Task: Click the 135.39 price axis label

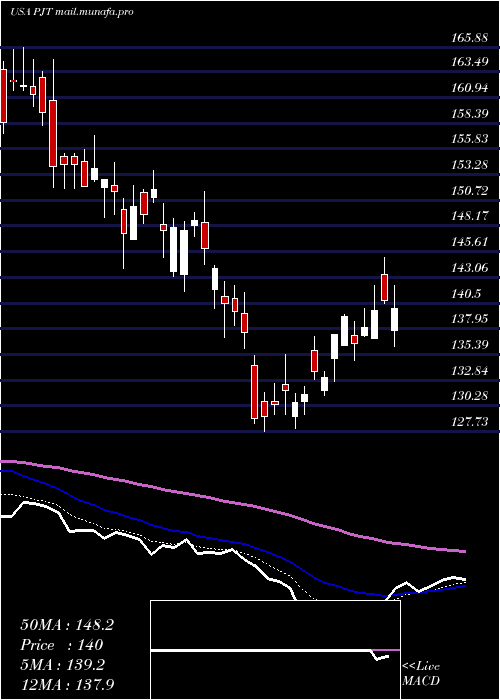Action: 469,345
